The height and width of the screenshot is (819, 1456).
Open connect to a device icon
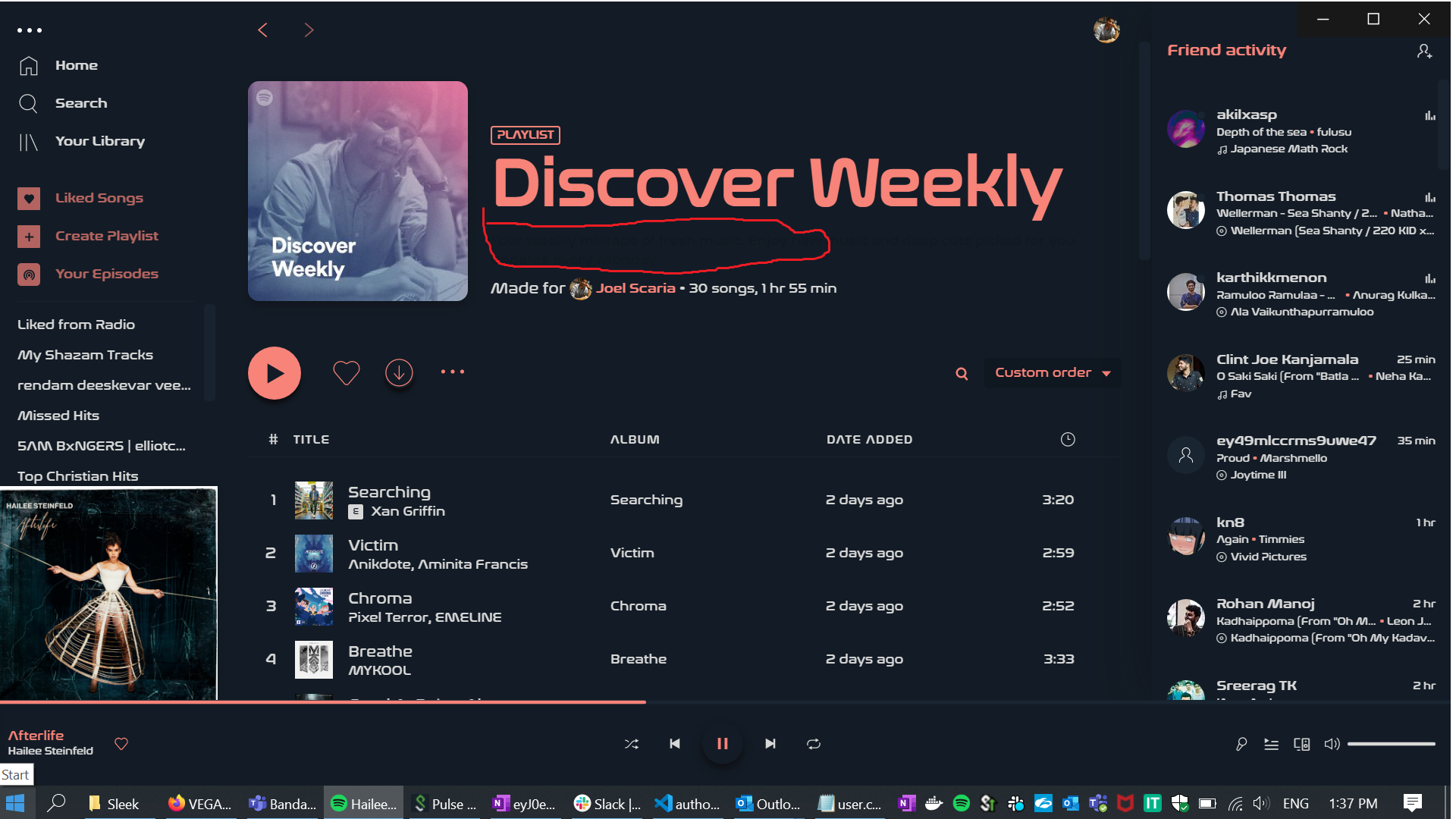(x=1301, y=744)
